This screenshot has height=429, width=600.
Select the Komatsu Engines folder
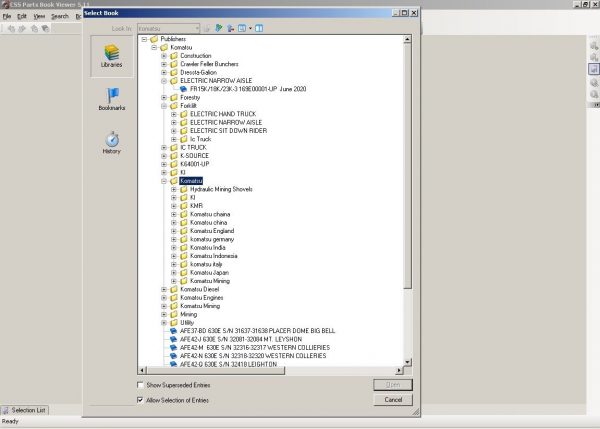[202, 298]
